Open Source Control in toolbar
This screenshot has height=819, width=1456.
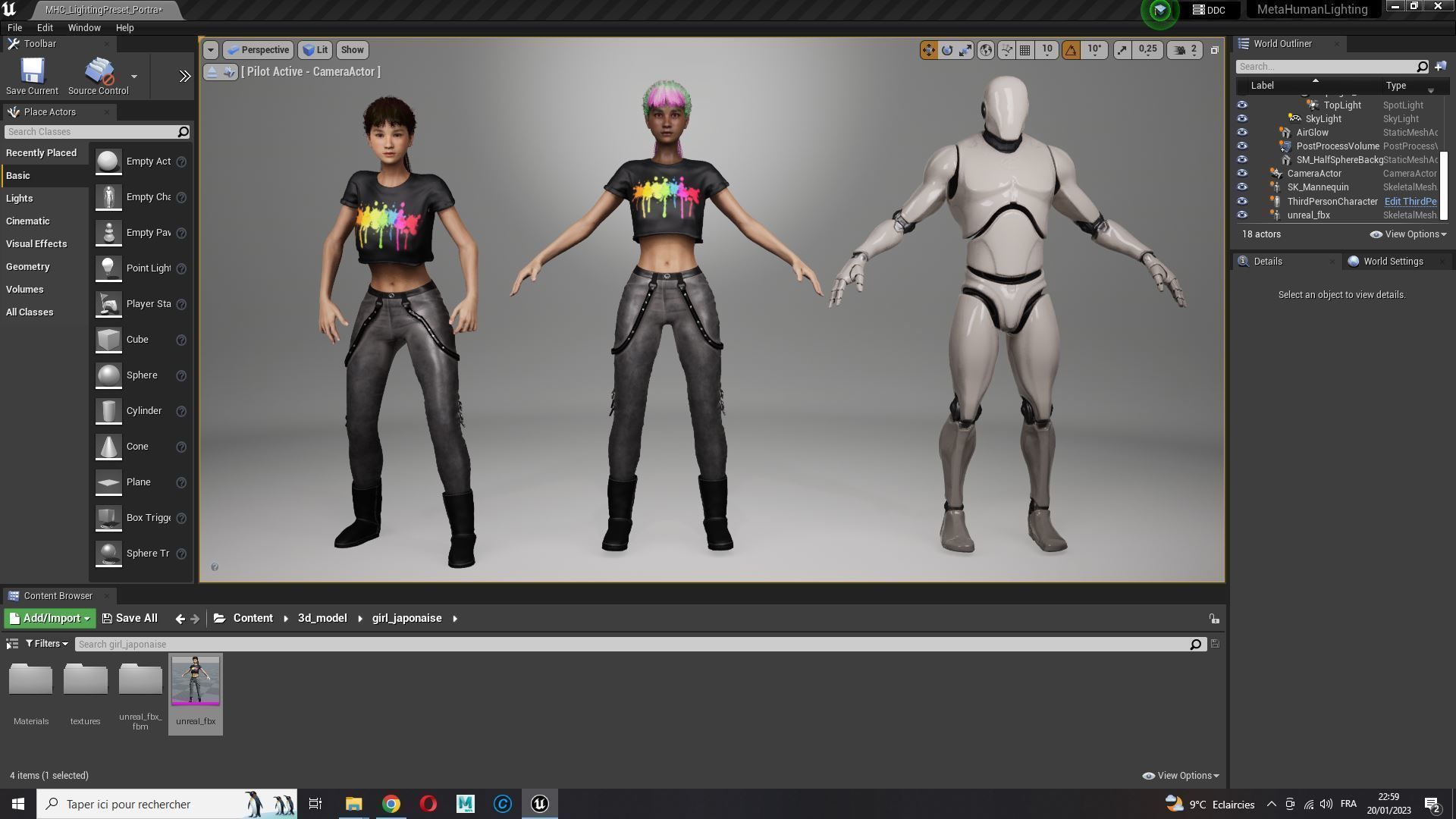click(99, 77)
